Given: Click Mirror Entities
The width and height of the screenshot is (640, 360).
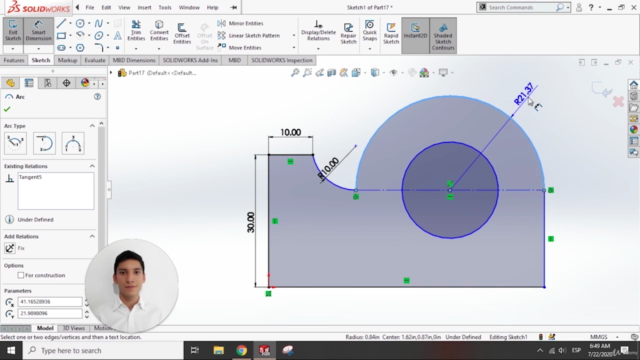Looking at the screenshot, I should [240, 23].
